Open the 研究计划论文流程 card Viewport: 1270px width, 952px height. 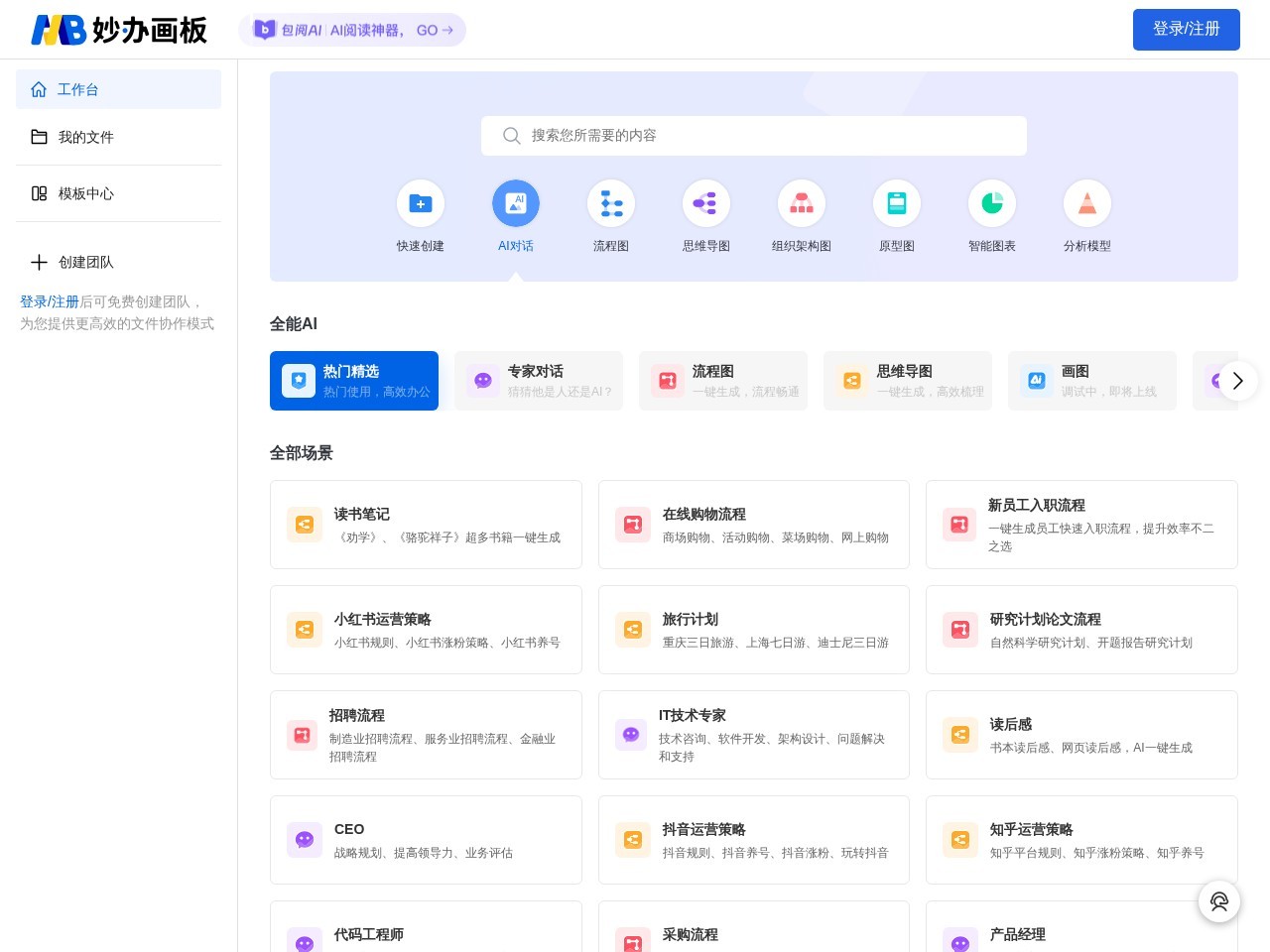point(1081,630)
